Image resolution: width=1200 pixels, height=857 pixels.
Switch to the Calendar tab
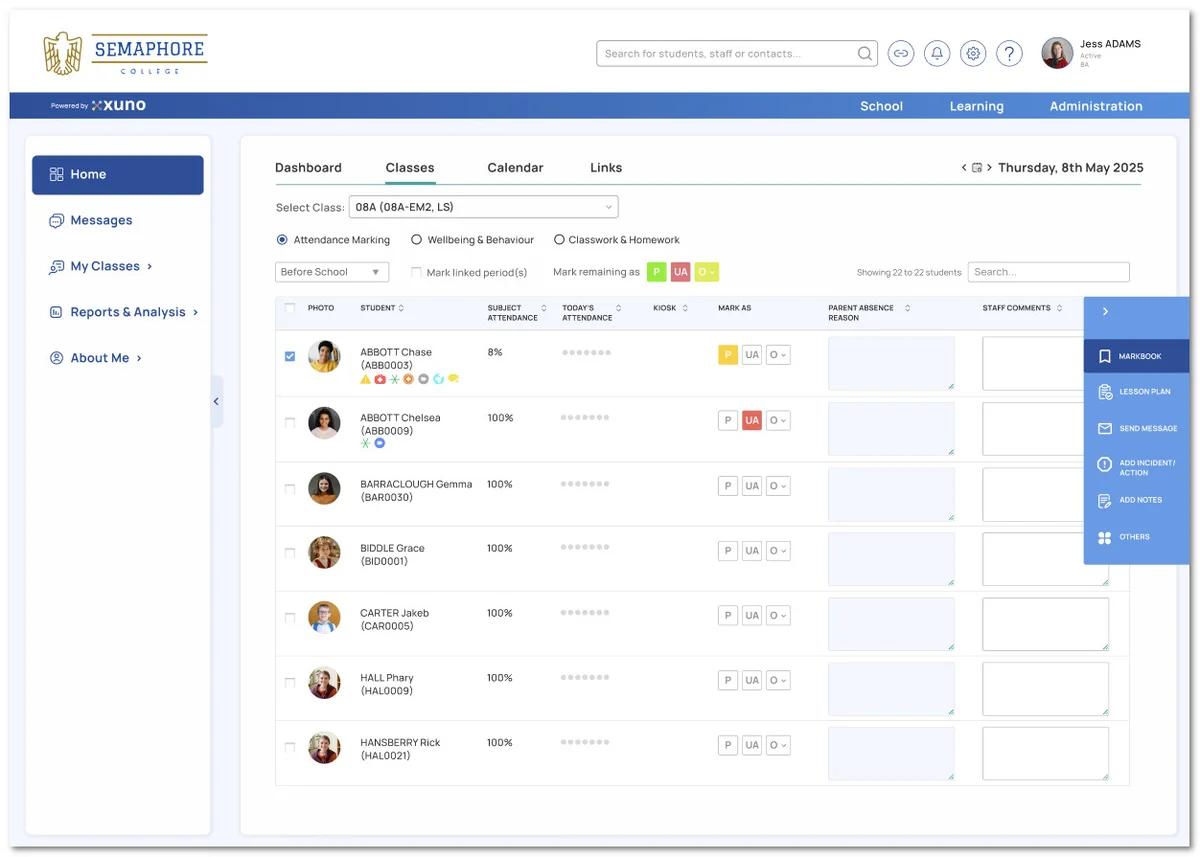[515, 168]
